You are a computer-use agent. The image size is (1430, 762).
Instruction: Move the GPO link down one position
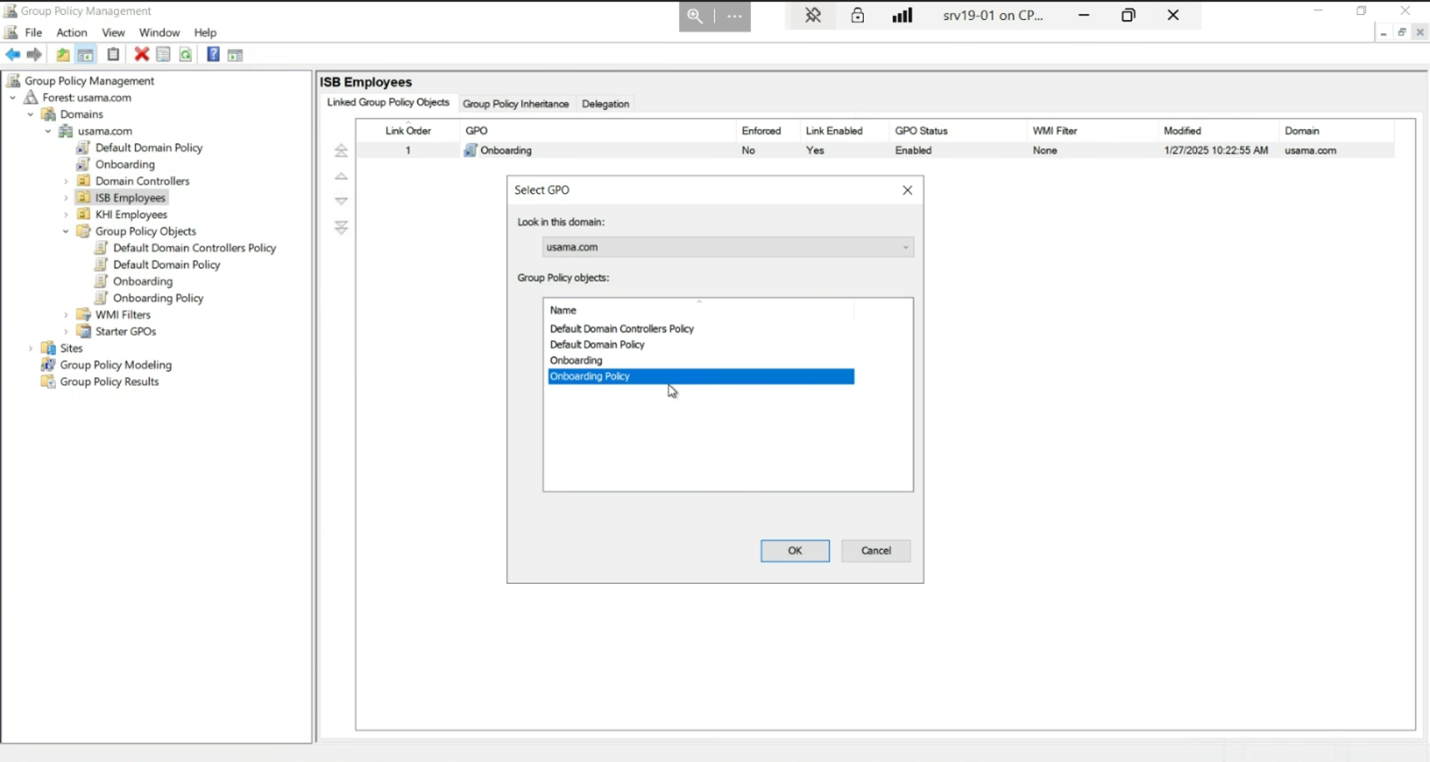point(341,200)
